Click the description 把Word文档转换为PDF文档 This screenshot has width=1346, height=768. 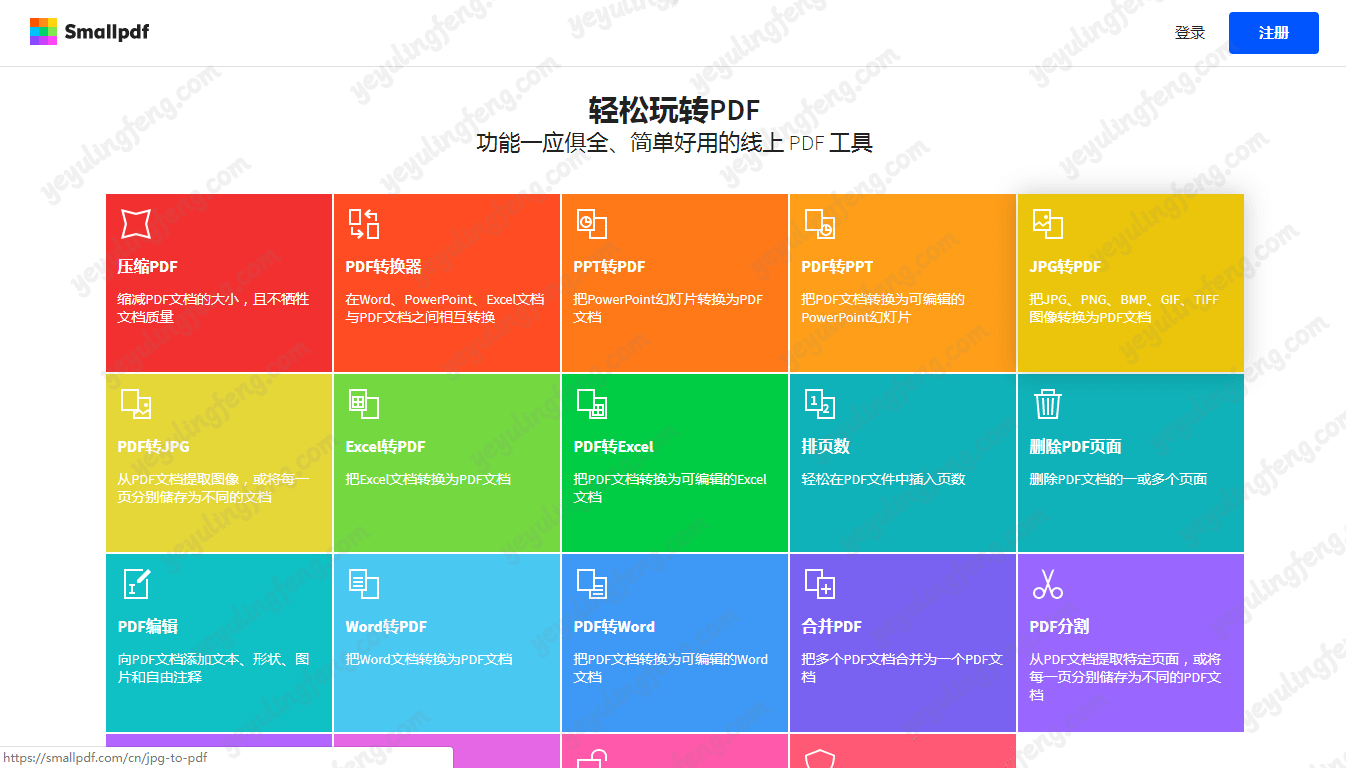[x=429, y=659]
